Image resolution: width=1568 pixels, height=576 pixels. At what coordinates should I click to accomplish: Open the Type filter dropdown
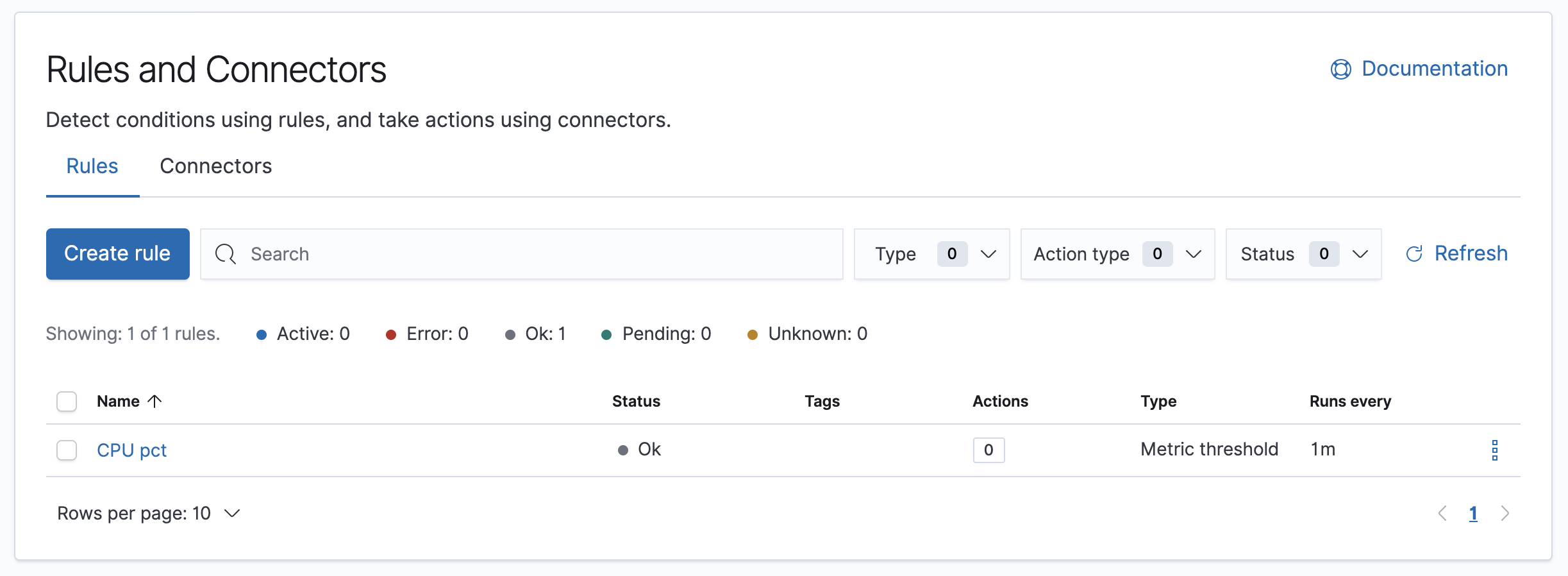[931, 254]
